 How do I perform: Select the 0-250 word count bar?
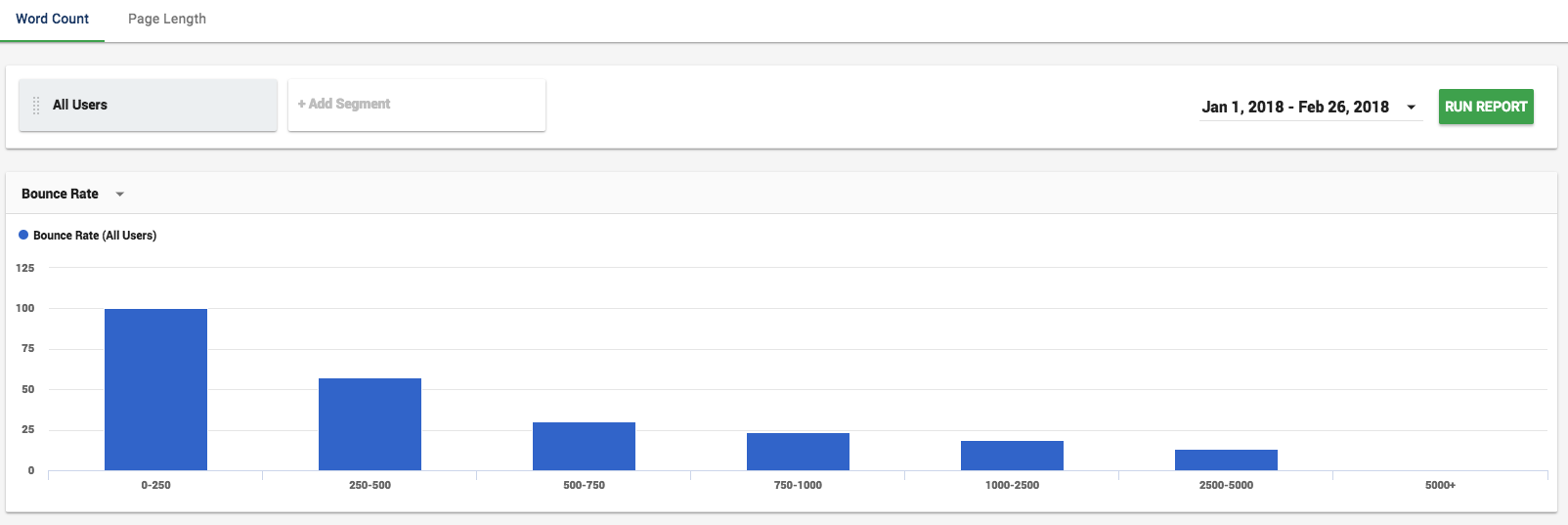click(155, 389)
